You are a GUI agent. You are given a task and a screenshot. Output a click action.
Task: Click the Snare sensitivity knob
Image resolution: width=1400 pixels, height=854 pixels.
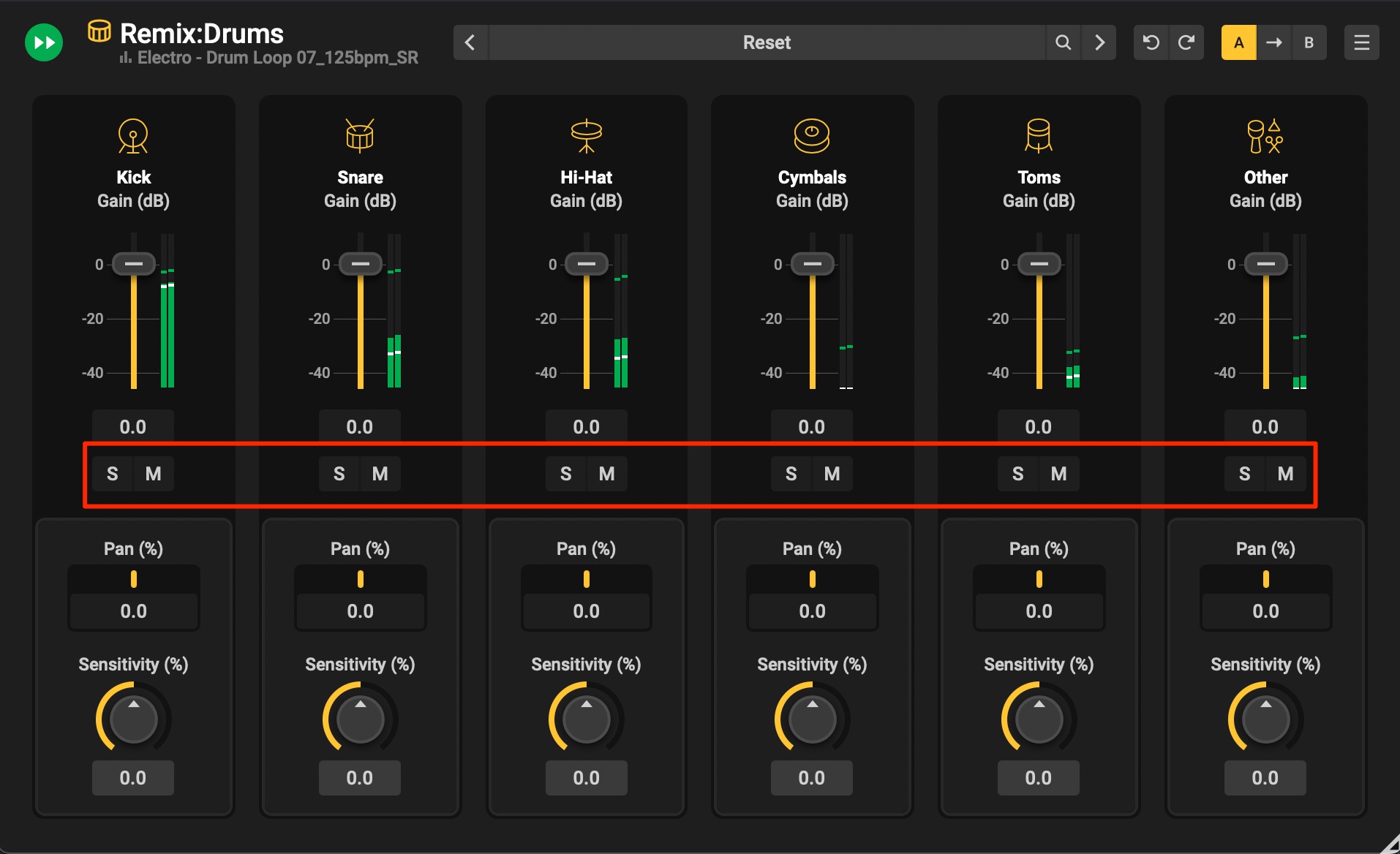[x=361, y=719]
